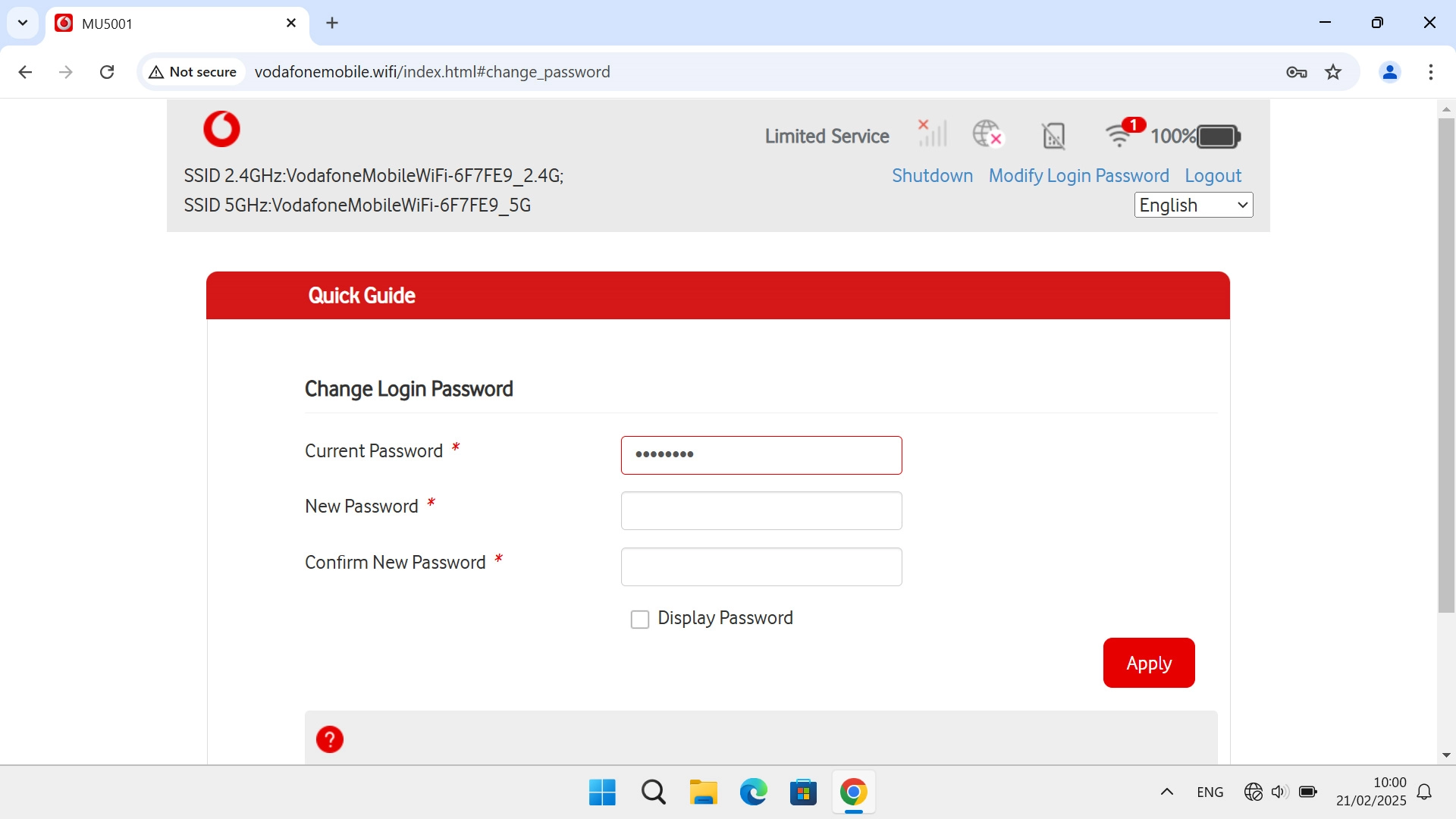Click the battery level icon
Image resolution: width=1456 pixels, height=819 pixels.
[x=1218, y=136]
